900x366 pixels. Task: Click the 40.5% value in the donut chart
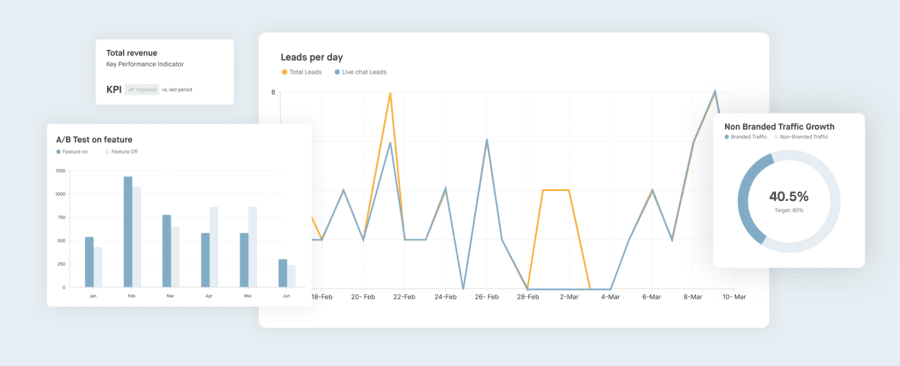(789, 197)
